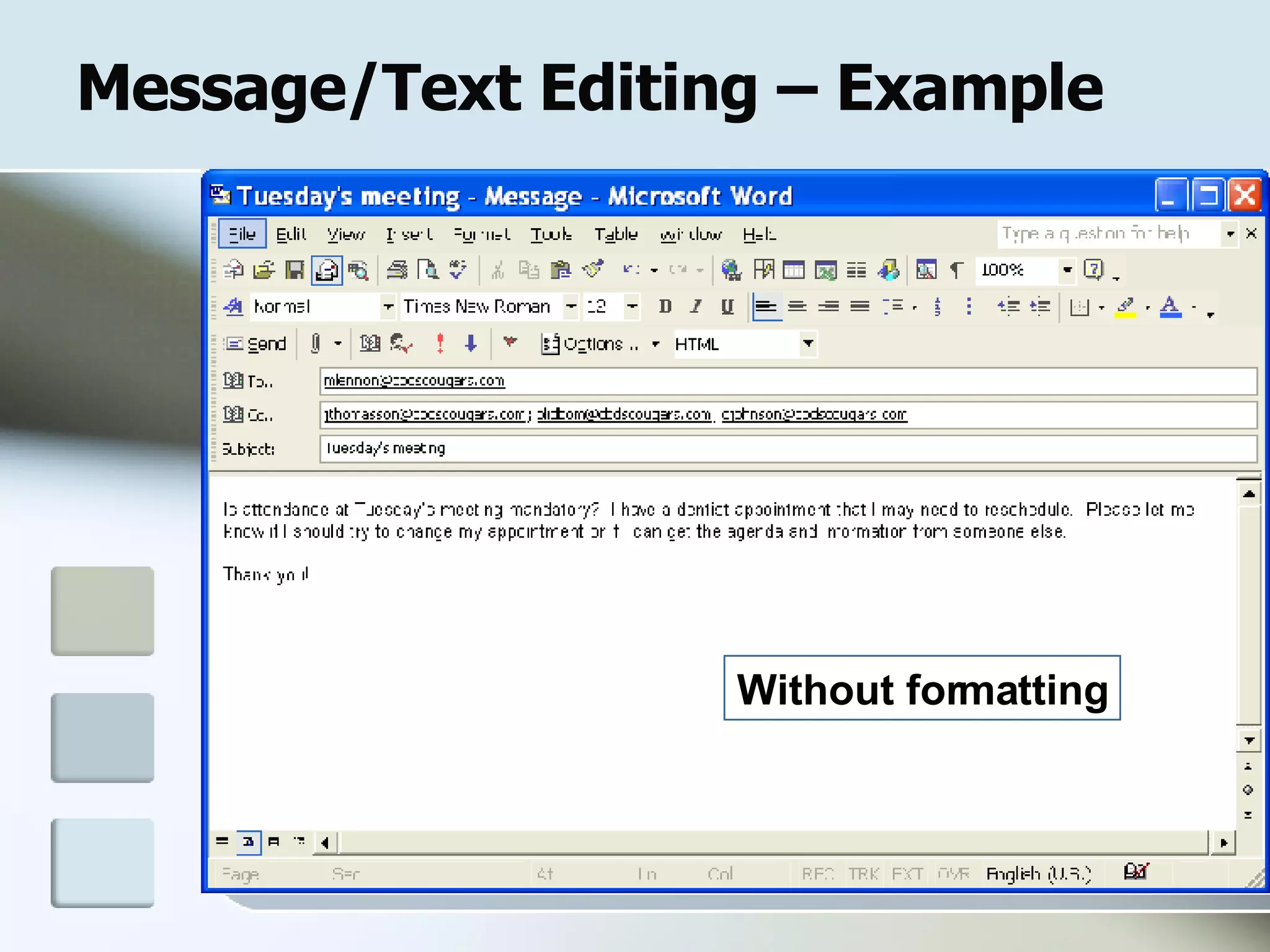The width and height of the screenshot is (1270, 952).
Task: Apply the blue Font Color
Action: [x=1171, y=307]
